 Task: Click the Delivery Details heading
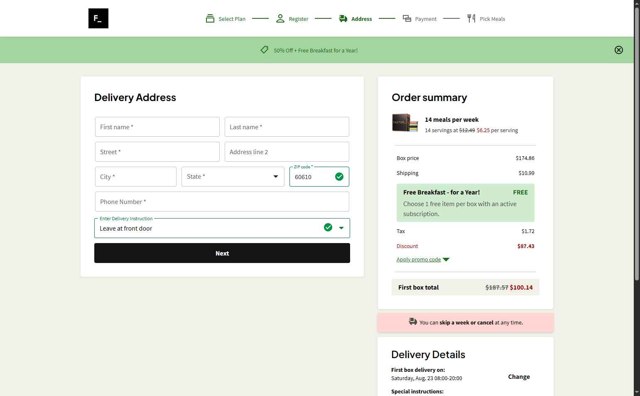pyautogui.click(x=428, y=354)
